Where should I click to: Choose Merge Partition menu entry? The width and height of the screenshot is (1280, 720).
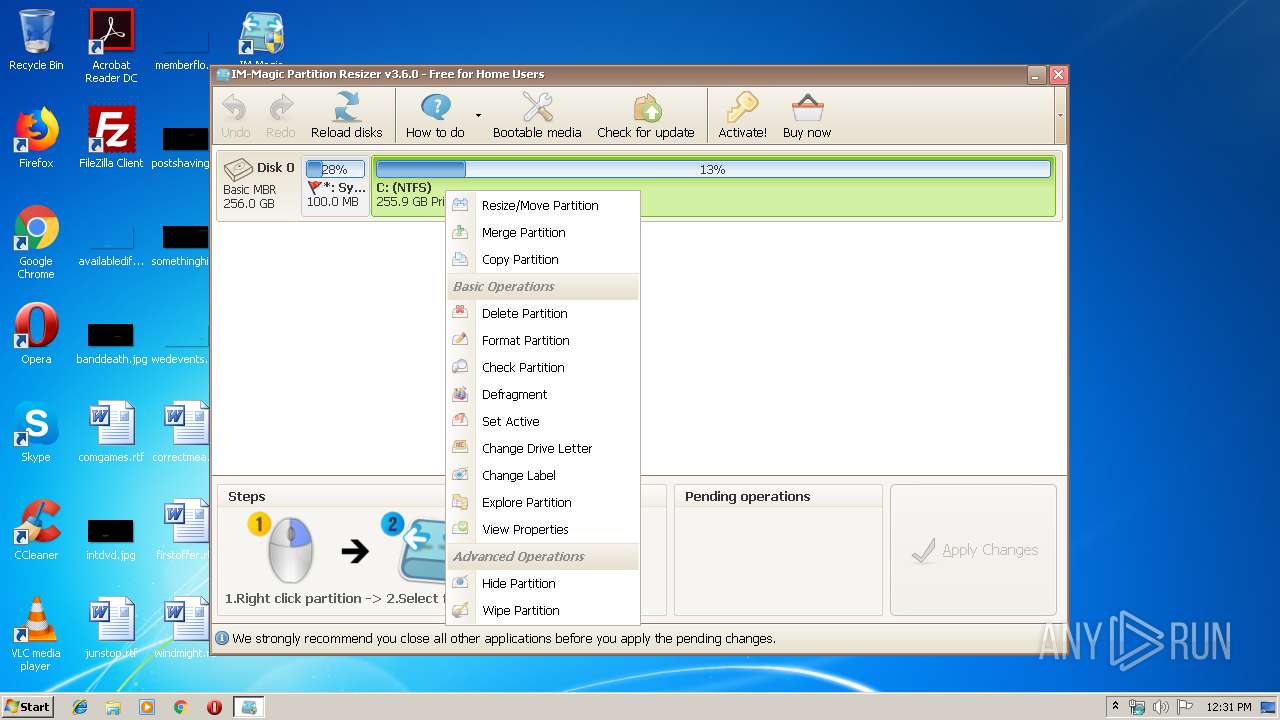pyautogui.click(x=542, y=232)
